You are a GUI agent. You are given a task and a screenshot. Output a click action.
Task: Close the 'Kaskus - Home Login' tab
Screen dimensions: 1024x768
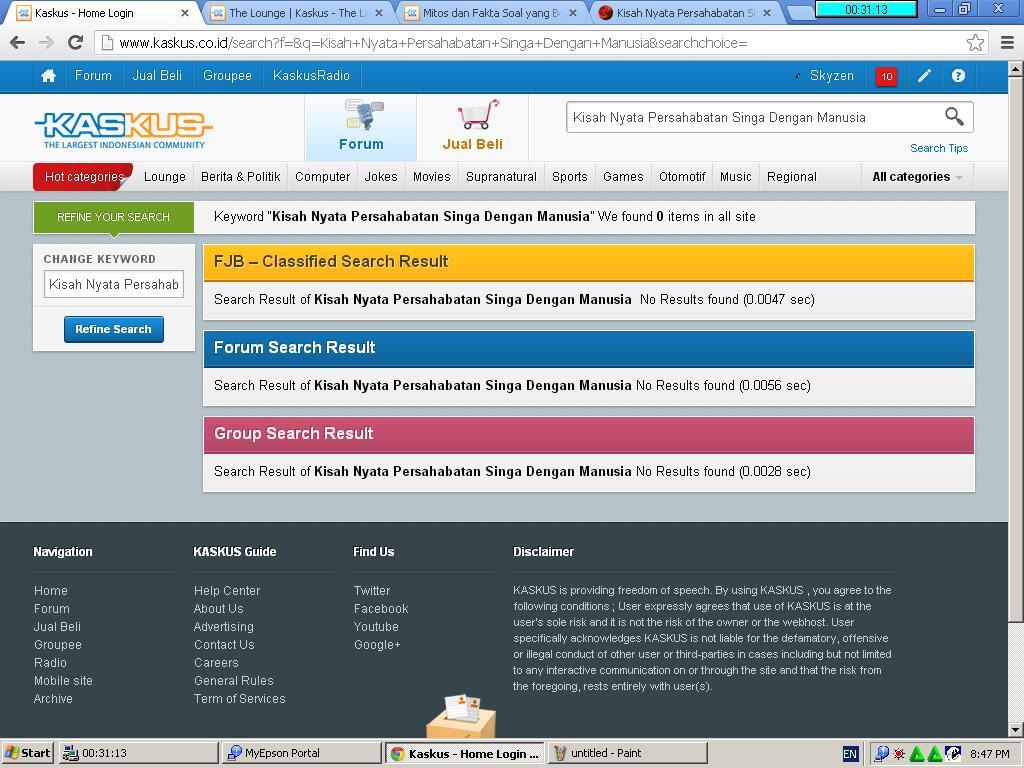tap(185, 13)
